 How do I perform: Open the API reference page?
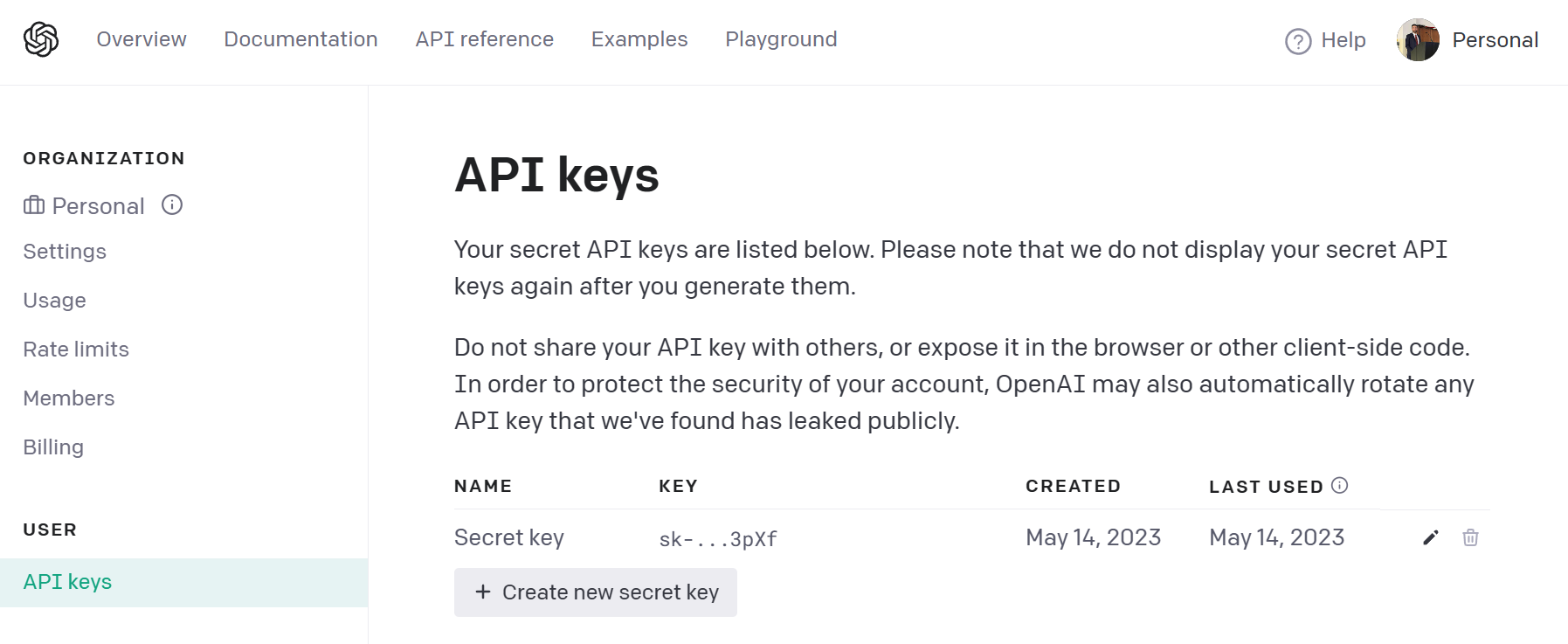[x=484, y=39]
